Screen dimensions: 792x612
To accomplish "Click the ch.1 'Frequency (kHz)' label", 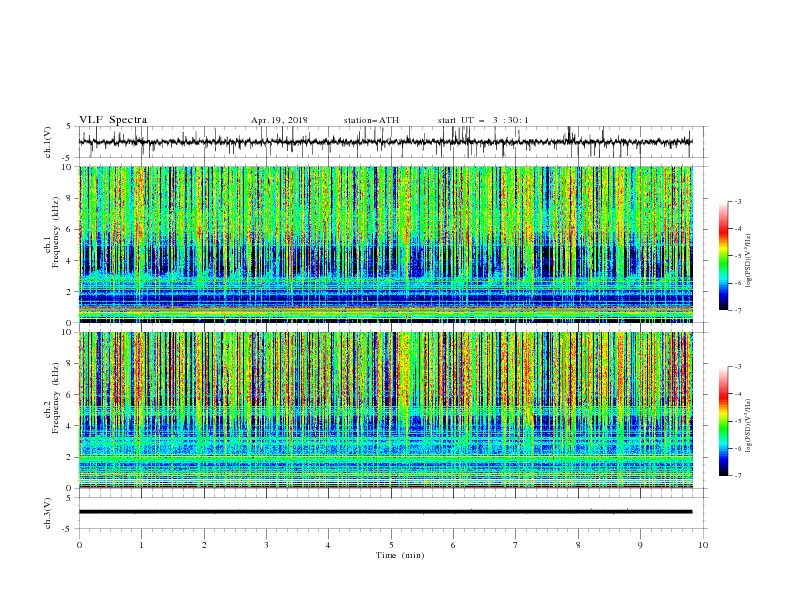I will pos(56,232).
